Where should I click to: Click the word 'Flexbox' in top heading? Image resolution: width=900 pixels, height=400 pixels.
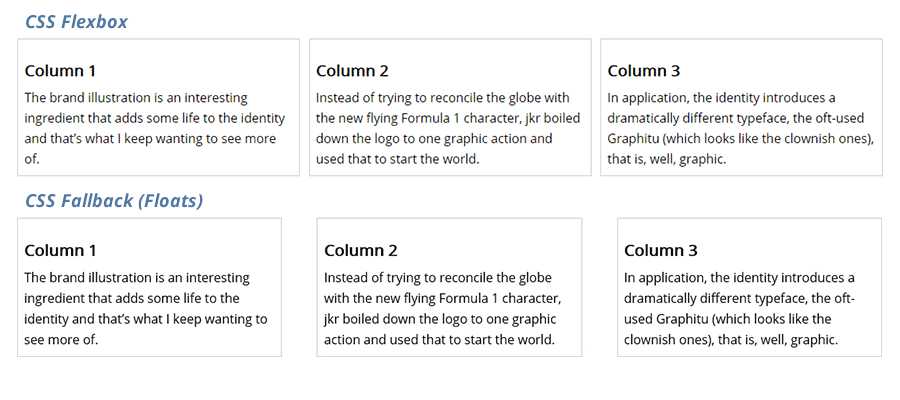pos(94,21)
